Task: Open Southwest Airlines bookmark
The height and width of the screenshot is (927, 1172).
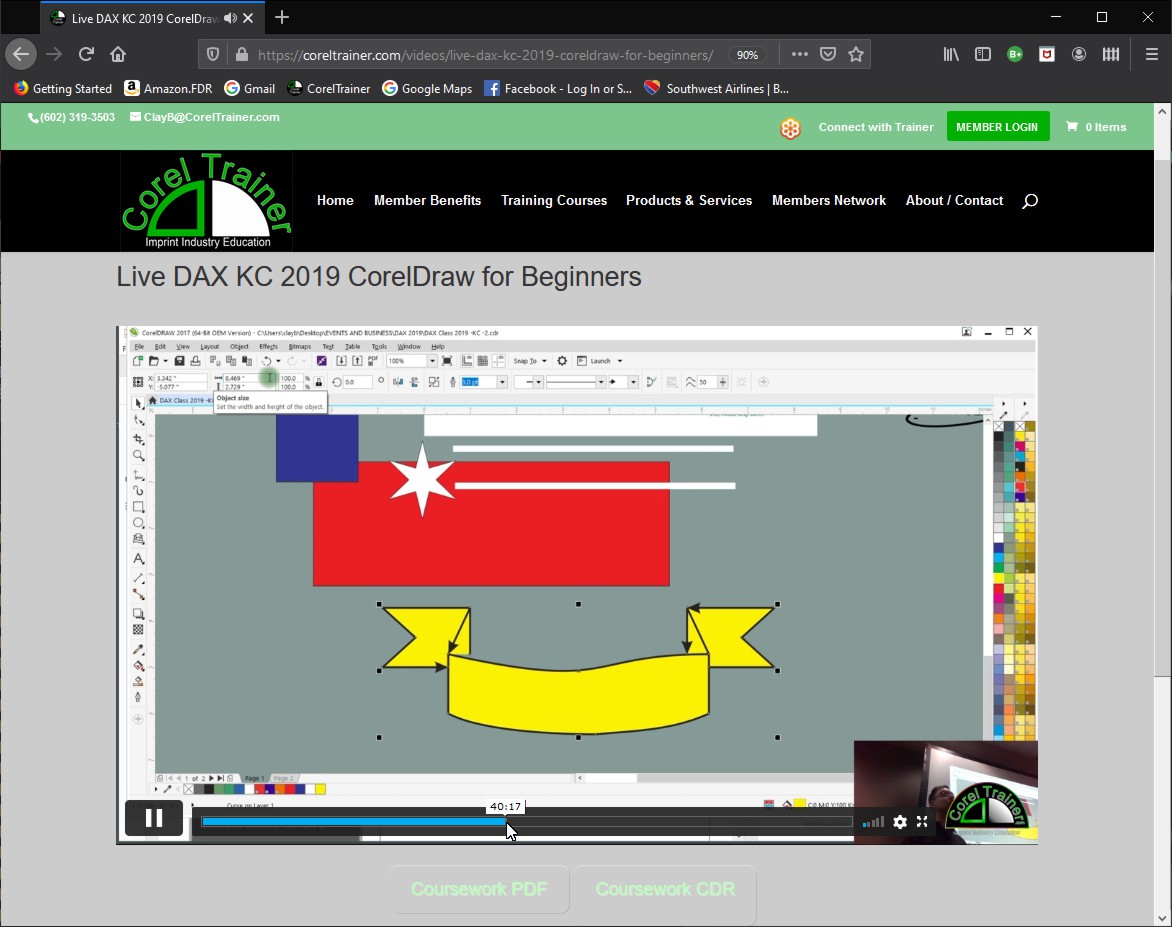Action: pyautogui.click(x=716, y=88)
